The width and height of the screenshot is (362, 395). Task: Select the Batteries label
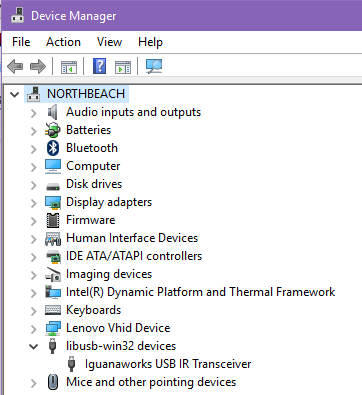pyautogui.click(x=89, y=130)
